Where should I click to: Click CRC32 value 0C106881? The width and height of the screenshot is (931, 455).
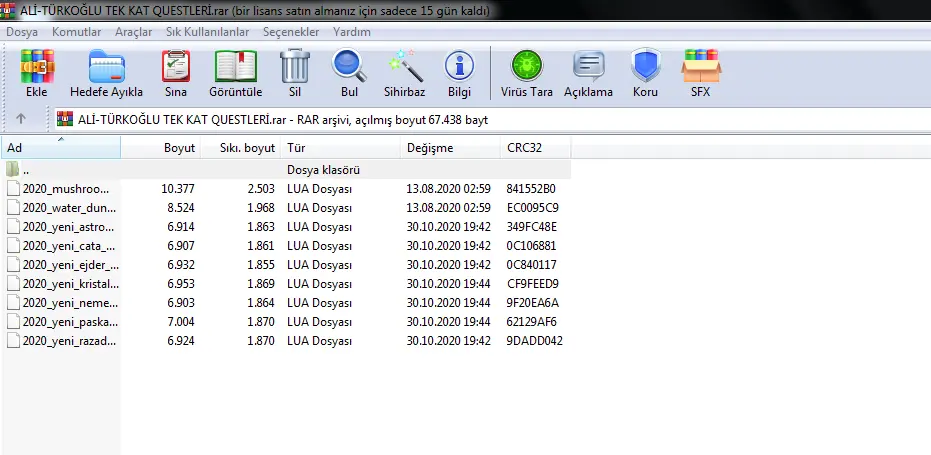click(531, 246)
